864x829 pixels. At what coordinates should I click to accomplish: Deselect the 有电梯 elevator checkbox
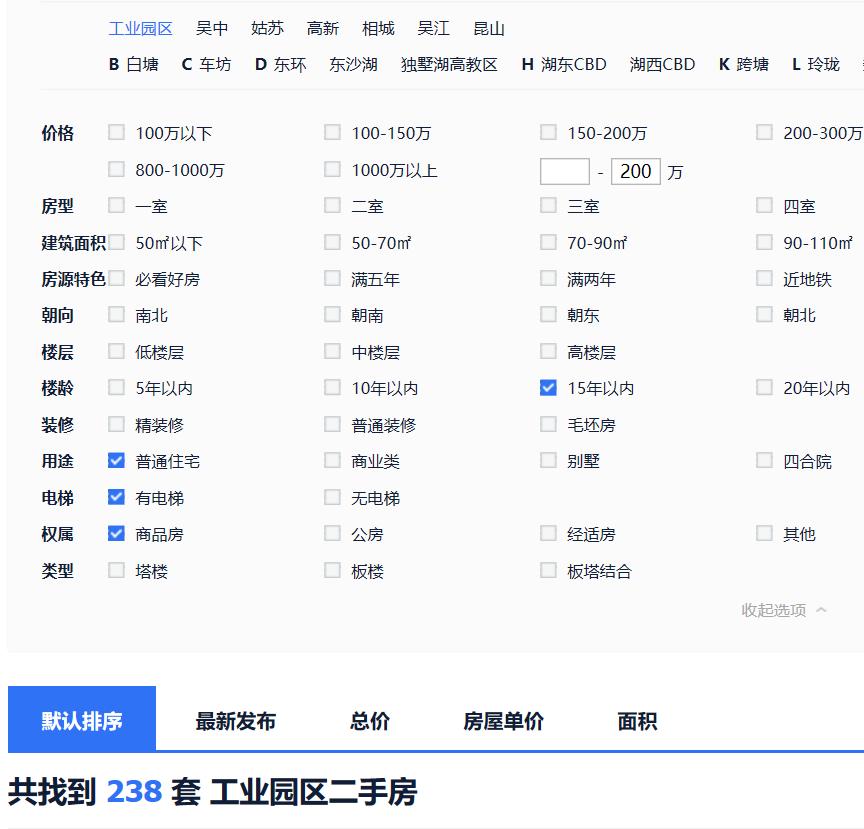pyautogui.click(x=116, y=497)
